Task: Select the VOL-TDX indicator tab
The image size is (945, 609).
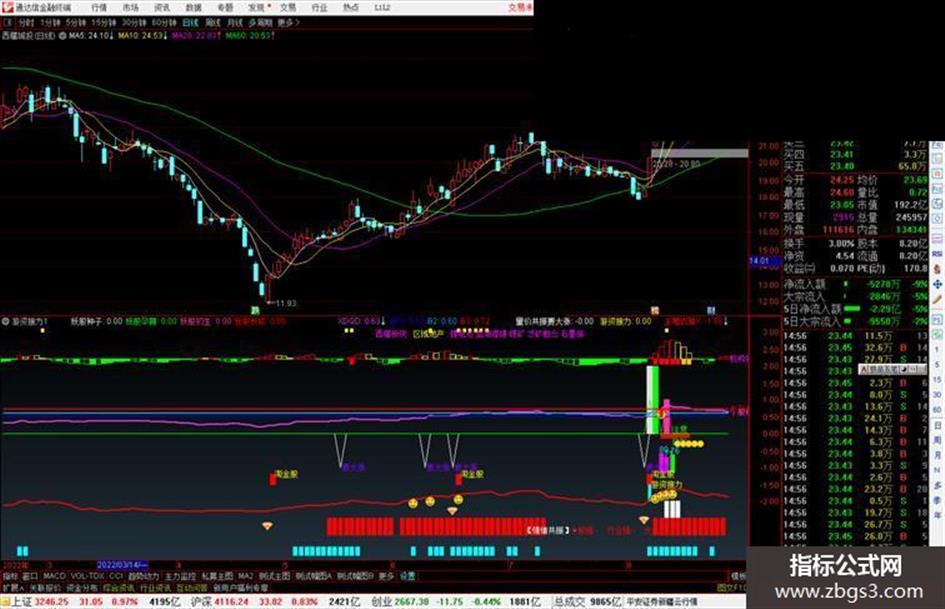Action: (x=87, y=576)
